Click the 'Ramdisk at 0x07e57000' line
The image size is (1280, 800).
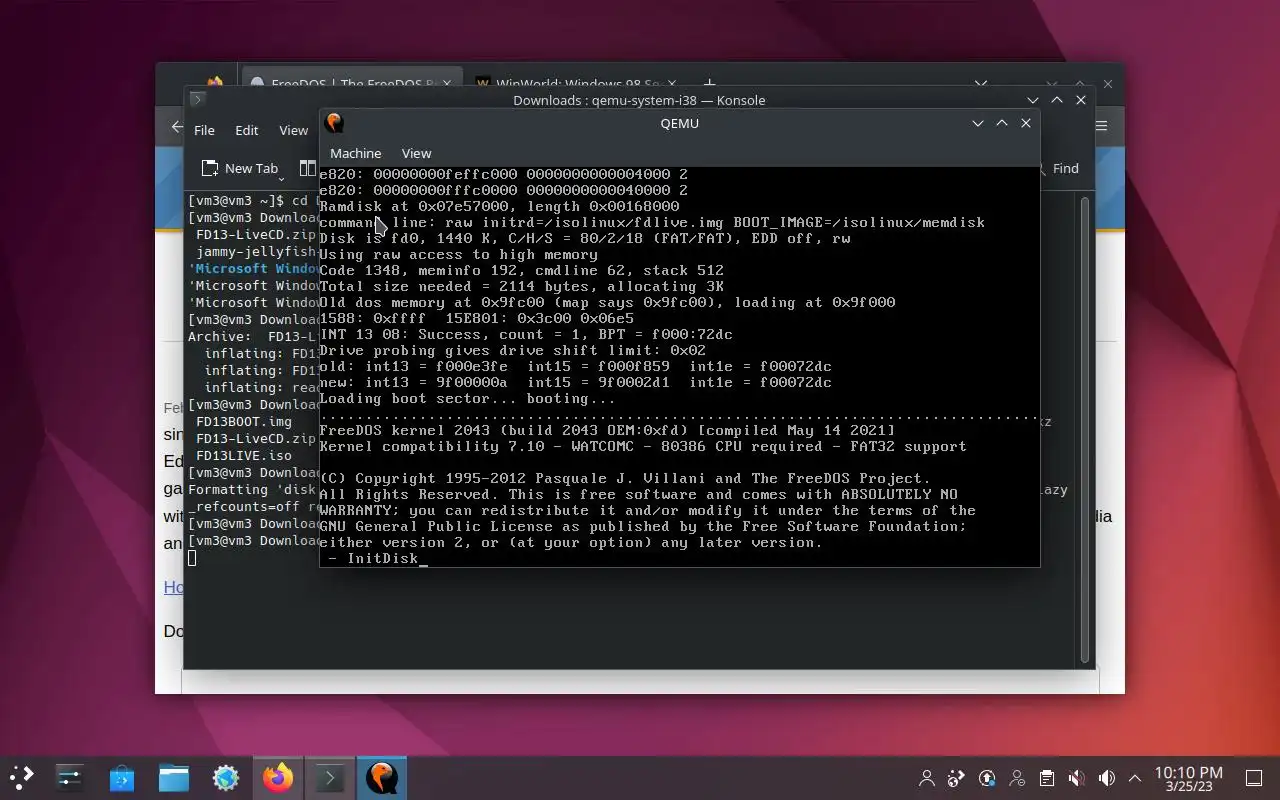tap(499, 206)
